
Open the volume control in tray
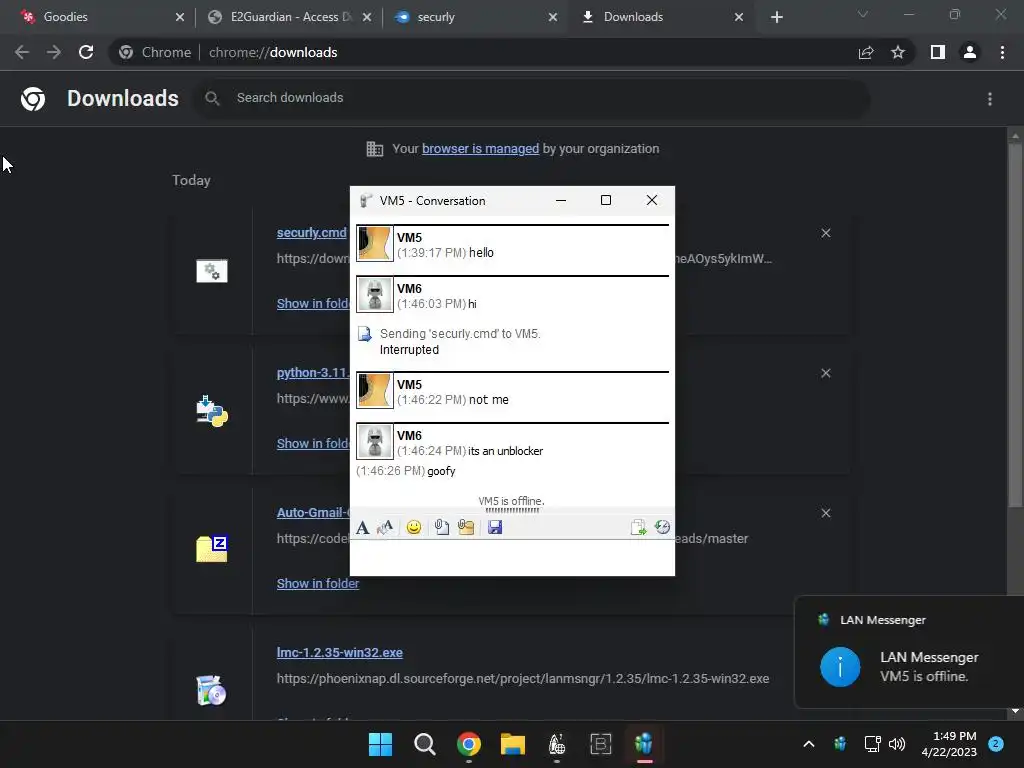(x=897, y=744)
